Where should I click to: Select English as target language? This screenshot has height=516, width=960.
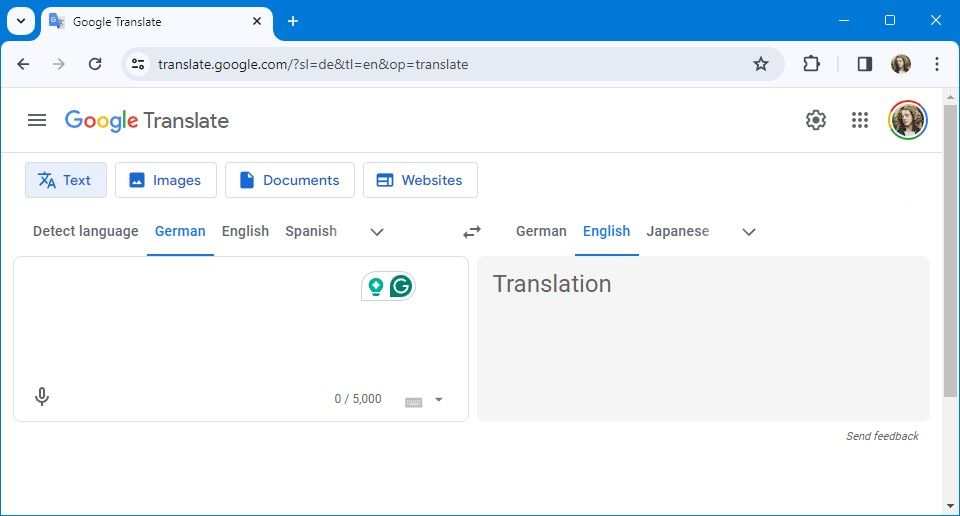click(606, 231)
